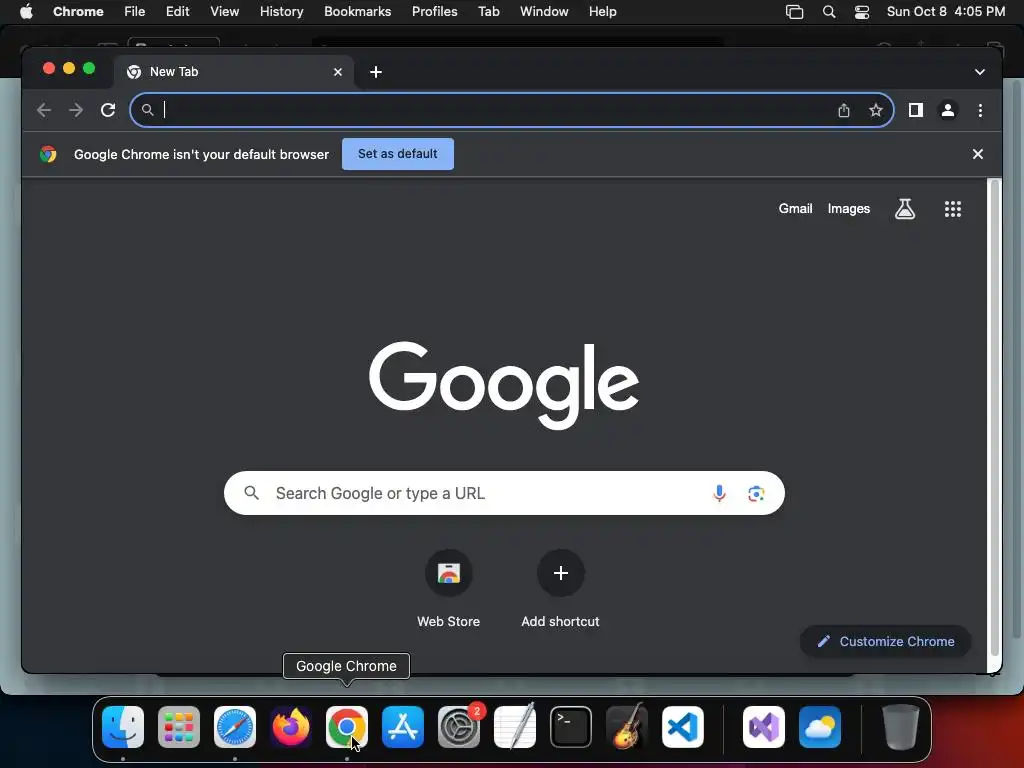Open the Window menu
Viewport: 1024px width, 768px height.
point(544,12)
